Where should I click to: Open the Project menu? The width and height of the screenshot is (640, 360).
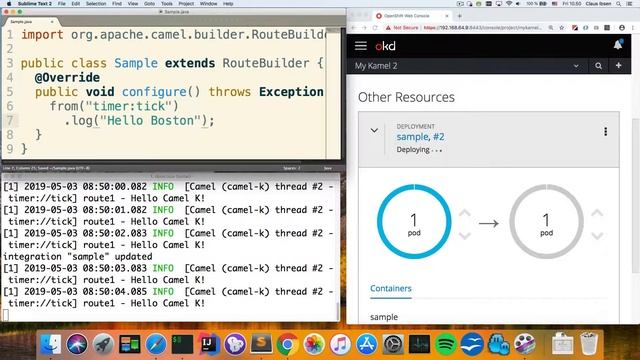186,4
